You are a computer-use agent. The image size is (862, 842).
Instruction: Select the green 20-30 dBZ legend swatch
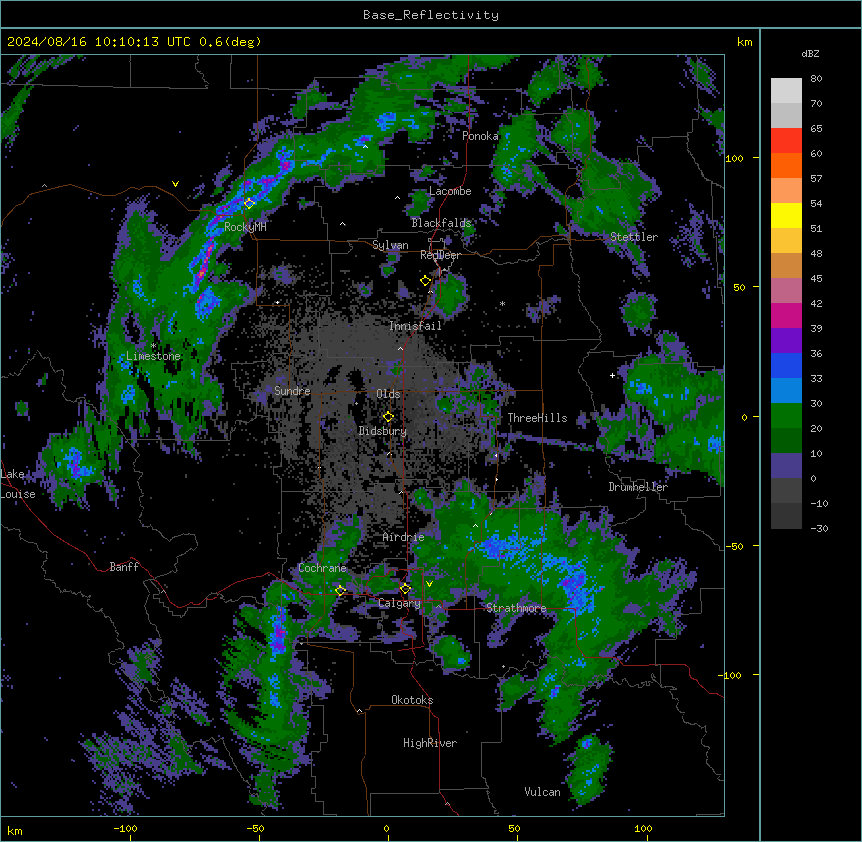pos(786,416)
